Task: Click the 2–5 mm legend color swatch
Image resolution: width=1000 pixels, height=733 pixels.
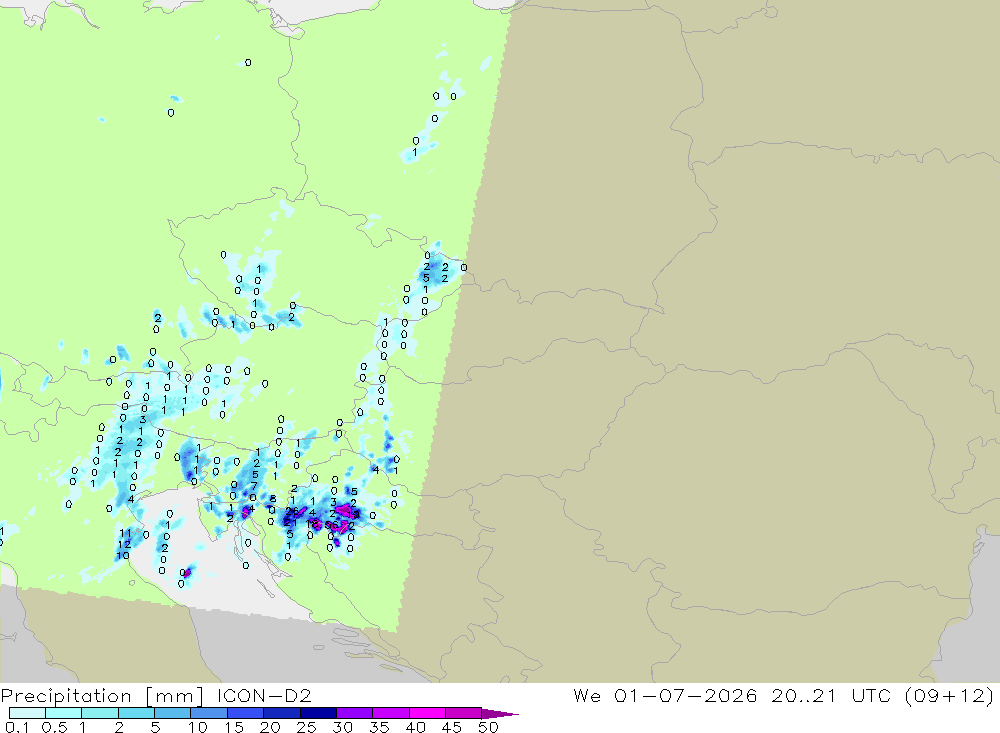Action: point(136,713)
